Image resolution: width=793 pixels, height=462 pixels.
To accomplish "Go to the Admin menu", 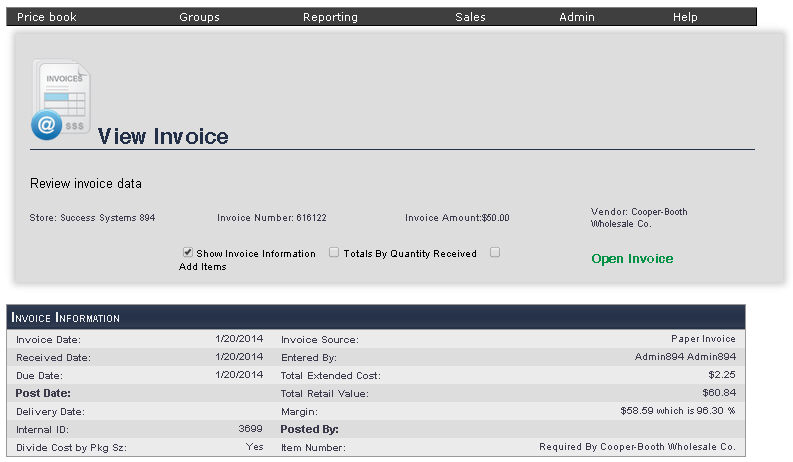I will pos(577,17).
